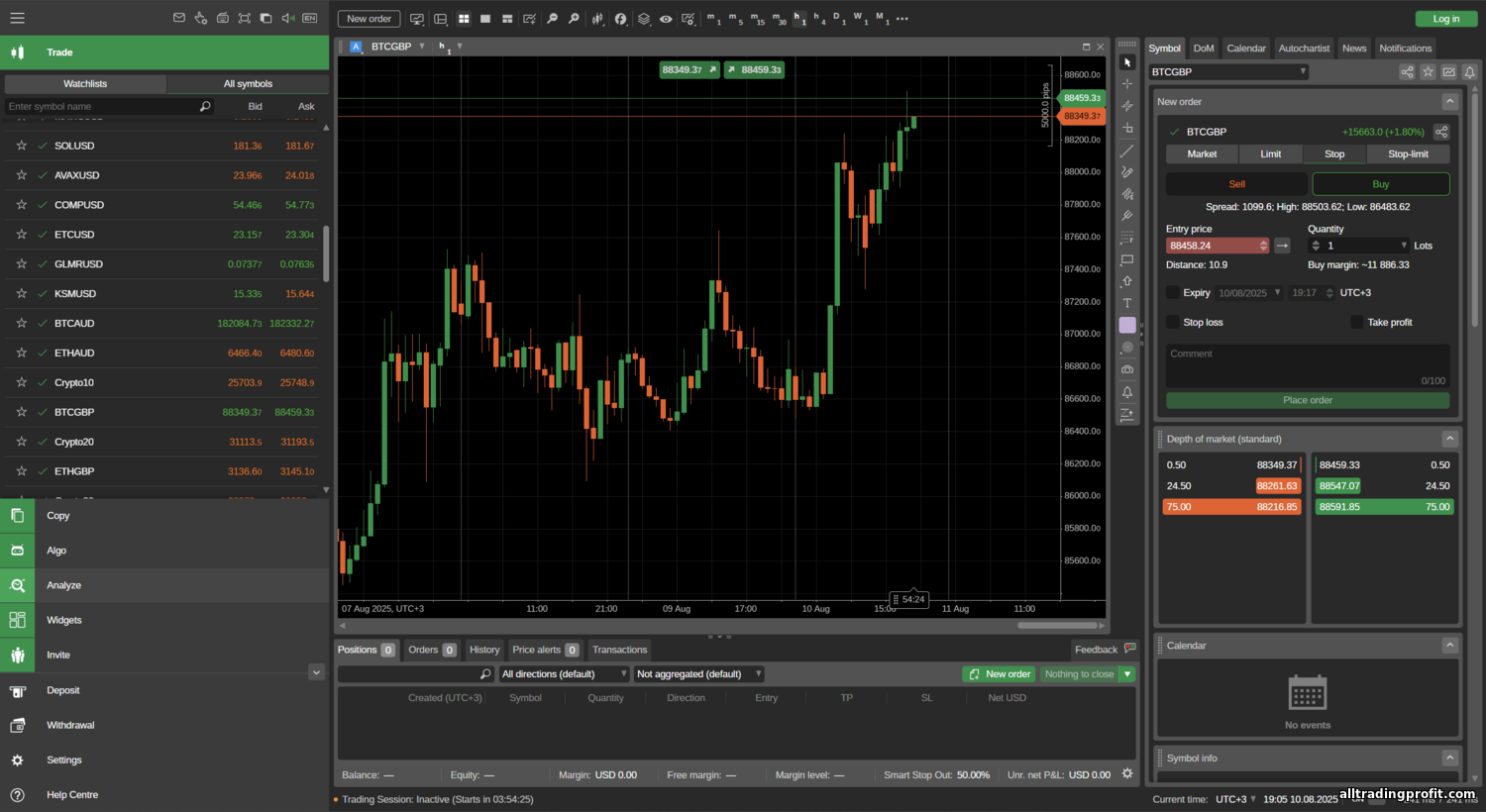This screenshot has width=1486, height=812.
Task: Expand the All directions filter dropdown
Action: [564, 674]
